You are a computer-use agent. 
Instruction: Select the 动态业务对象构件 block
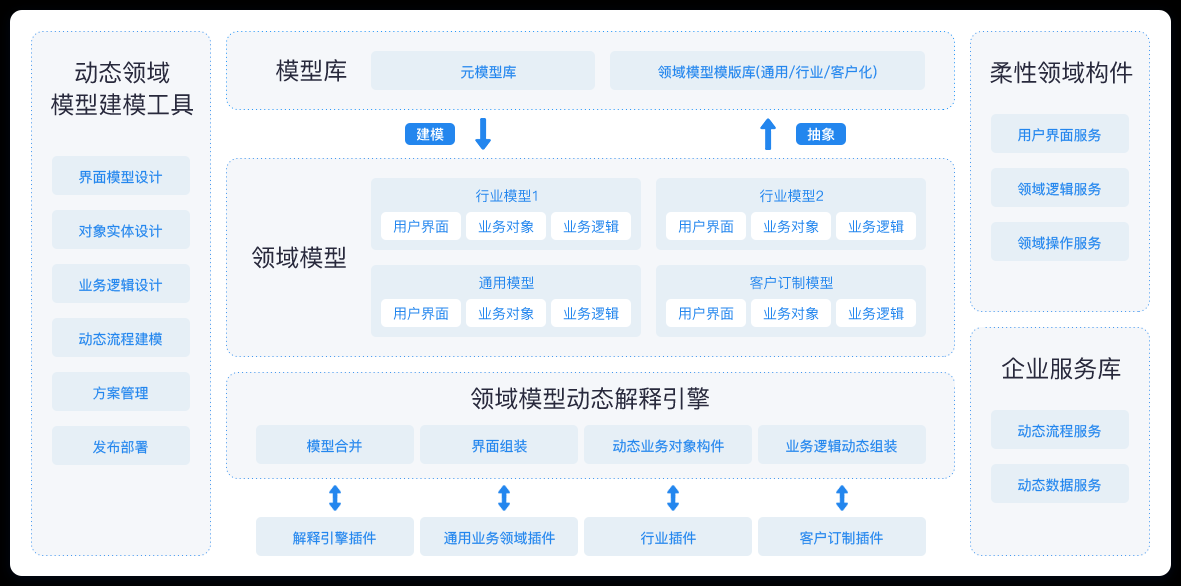click(x=668, y=445)
